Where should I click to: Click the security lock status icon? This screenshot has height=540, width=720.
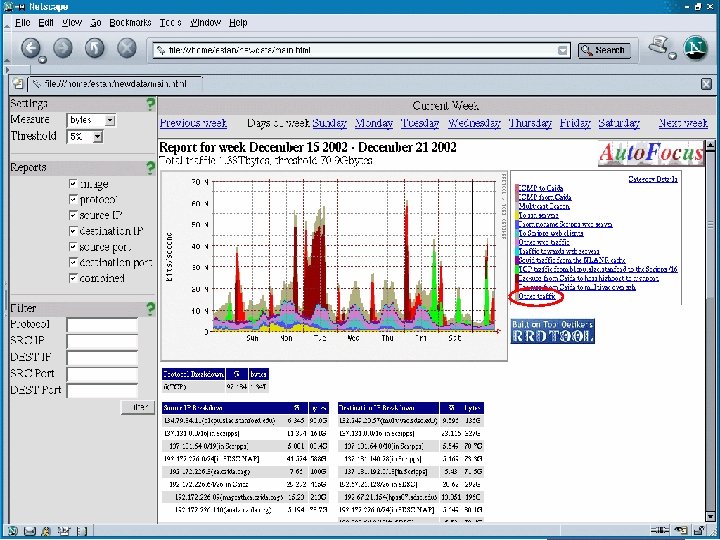pyautogui.click(x=700, y=531)
